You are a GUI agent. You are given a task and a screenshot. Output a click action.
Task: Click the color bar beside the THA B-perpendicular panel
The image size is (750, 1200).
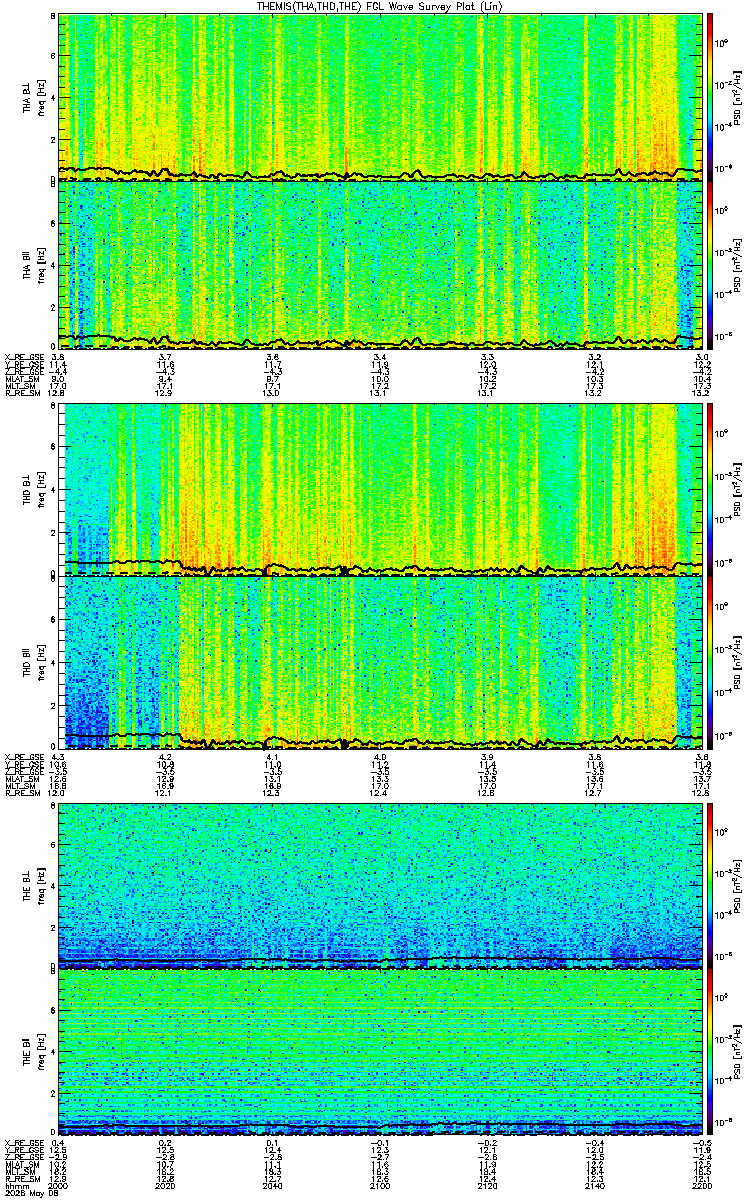710,97
